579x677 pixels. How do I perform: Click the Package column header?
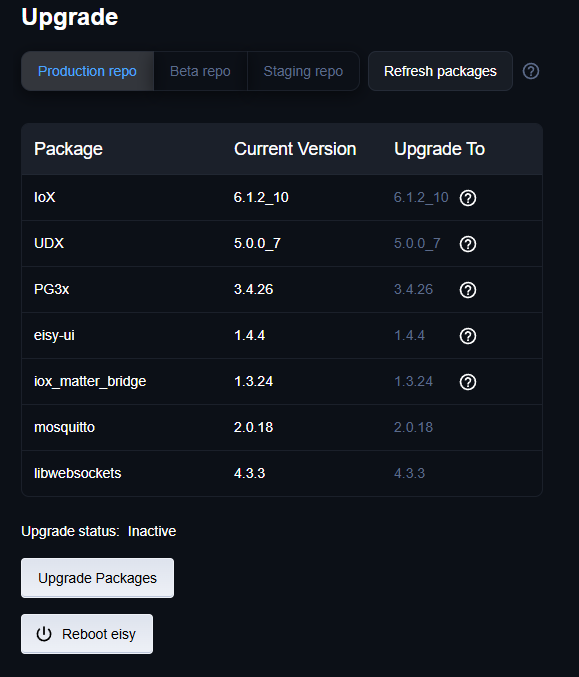68,149
